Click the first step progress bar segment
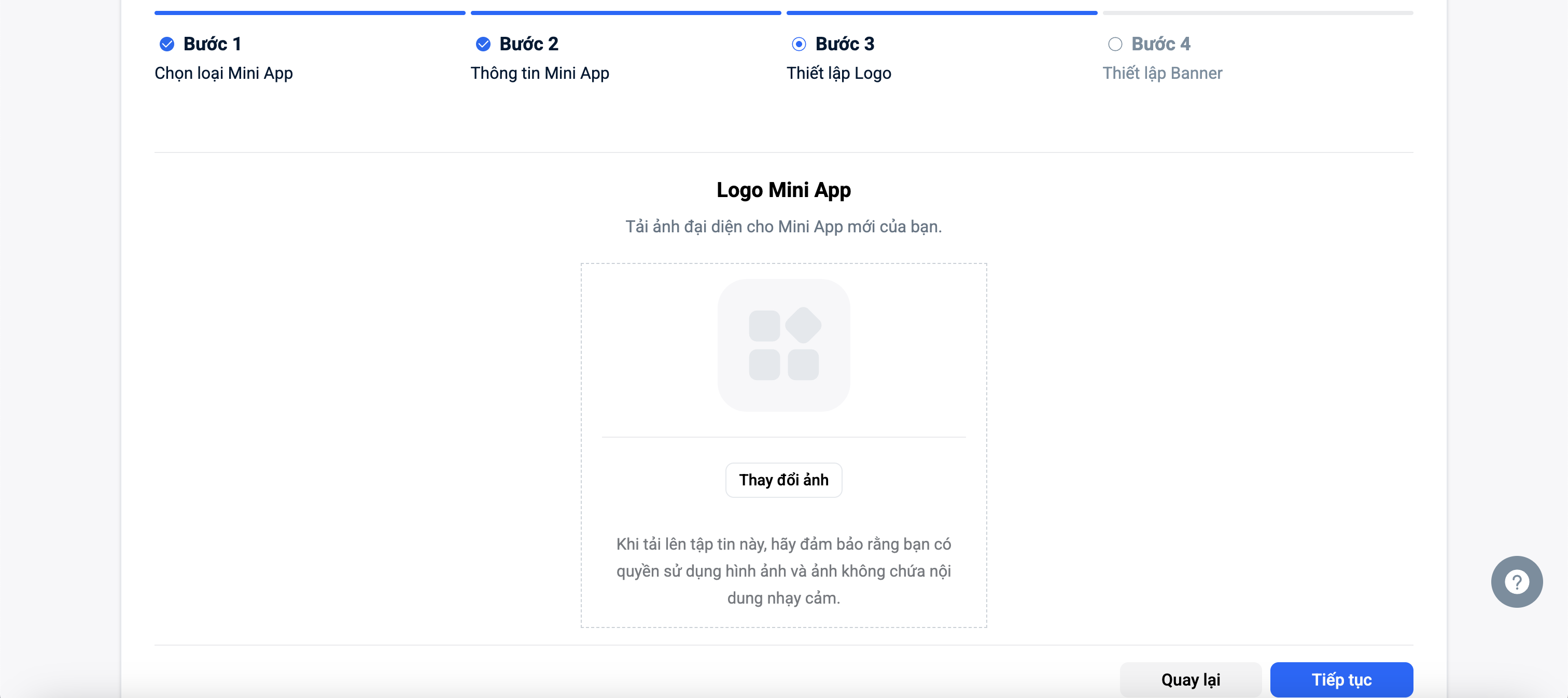This screenshot has height=698, width=1568. [x=310, y=13]
